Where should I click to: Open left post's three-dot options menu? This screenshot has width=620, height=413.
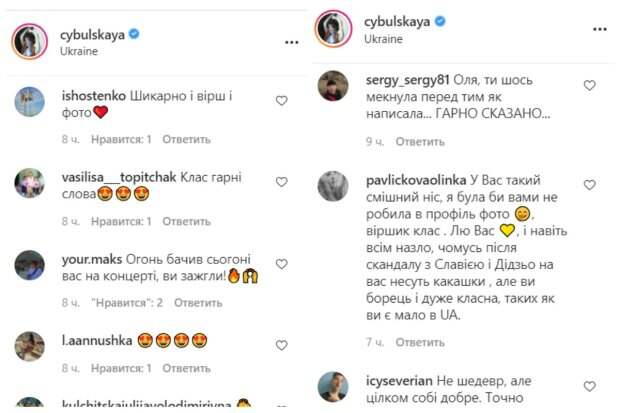pyautogui.click(x=291, y=42)
